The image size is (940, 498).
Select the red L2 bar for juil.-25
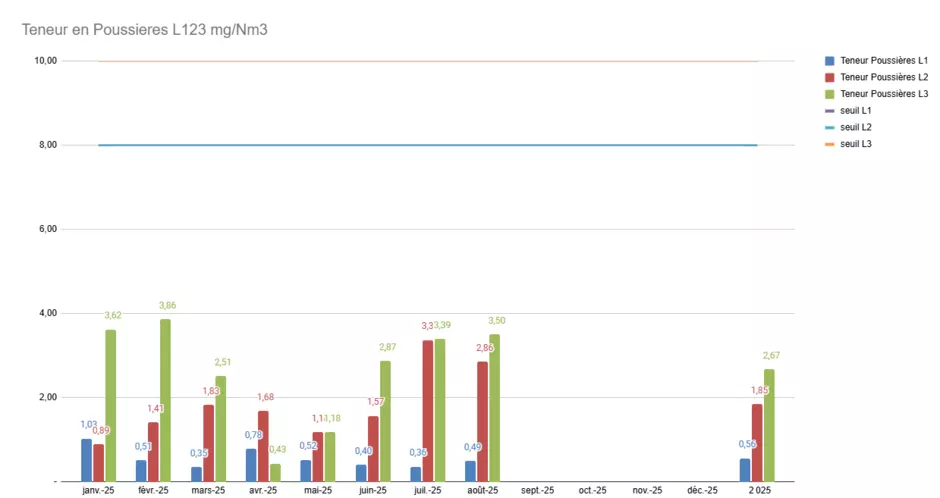(428, 410)
